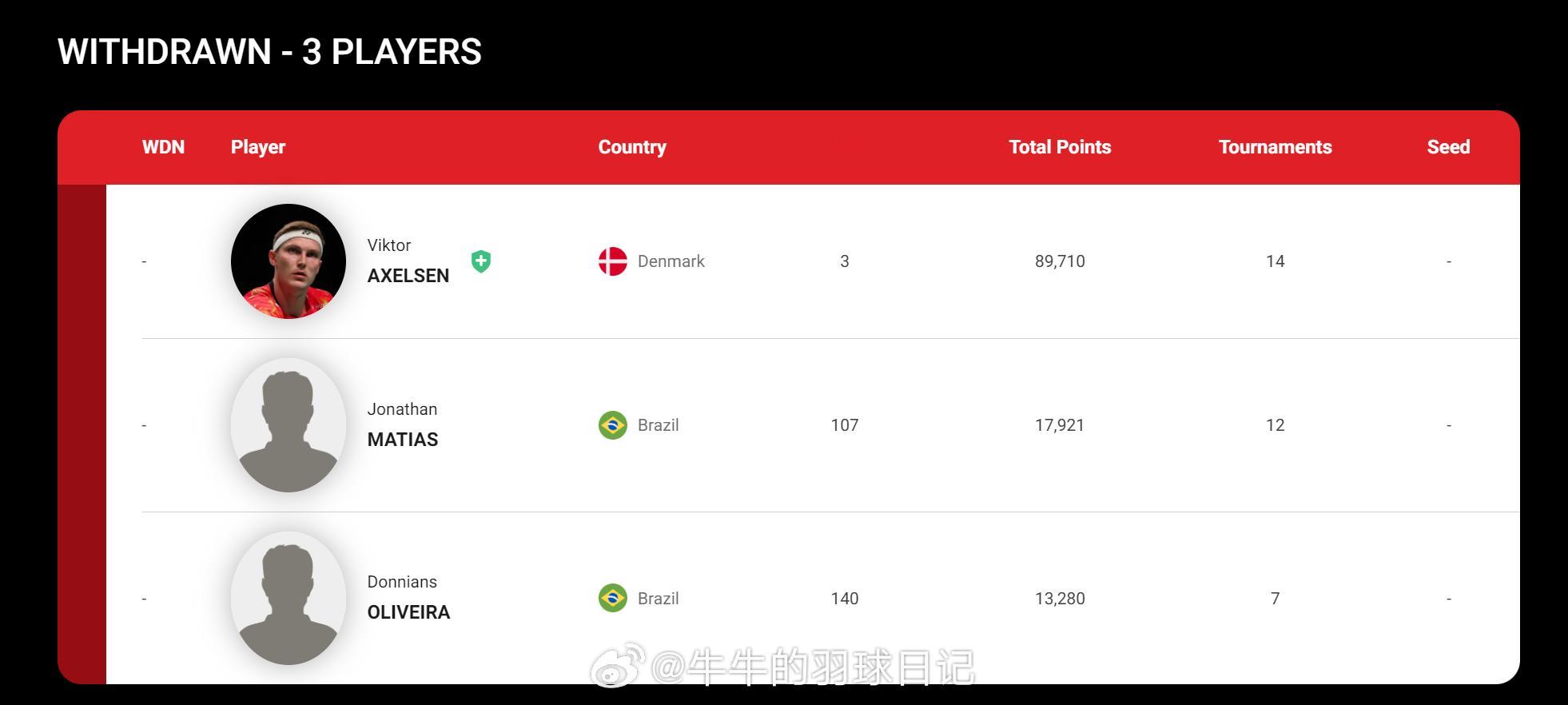Click Axelsen's total points value 89,710
This screenshot has height=705, width=1568.
(1060, 261)
